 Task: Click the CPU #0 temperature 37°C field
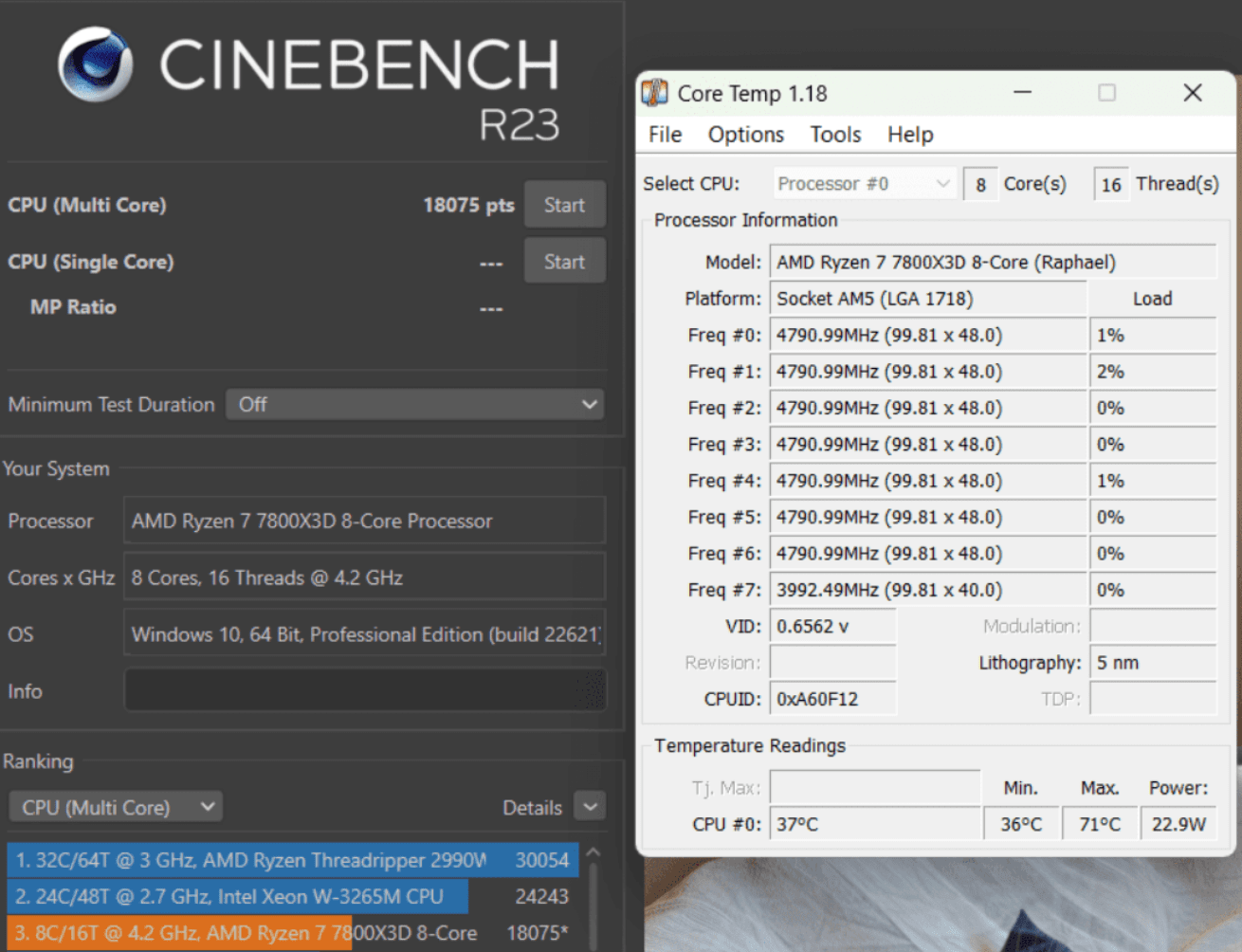point(875,824)
